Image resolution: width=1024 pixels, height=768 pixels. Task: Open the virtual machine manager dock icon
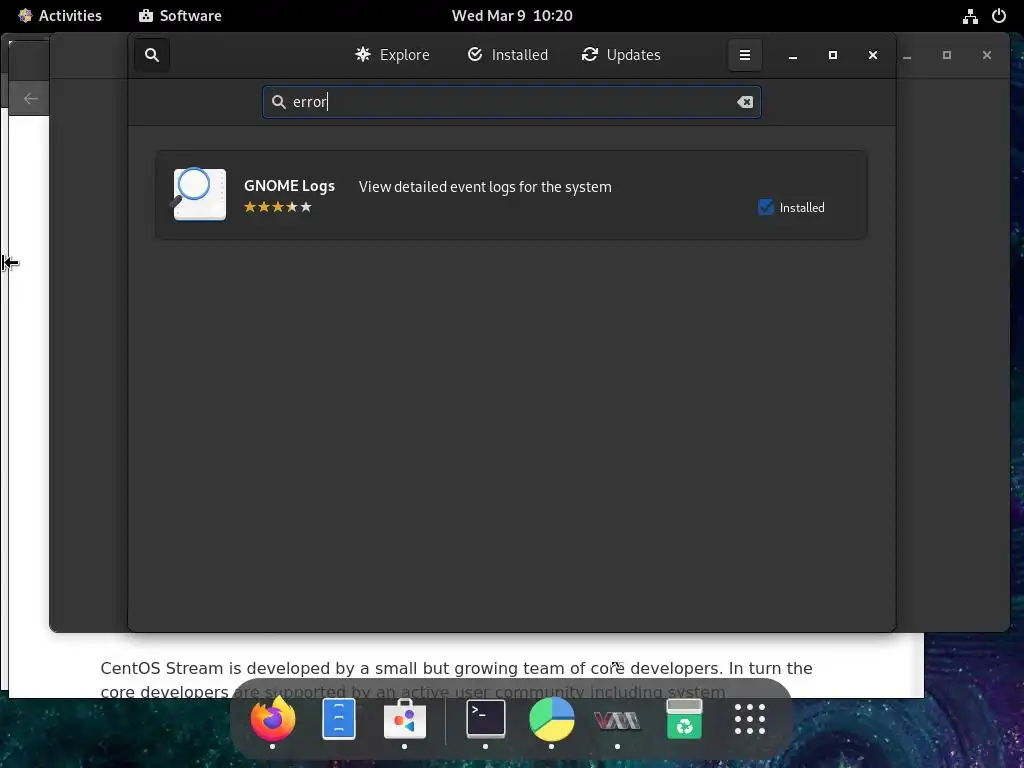[617, 720]
